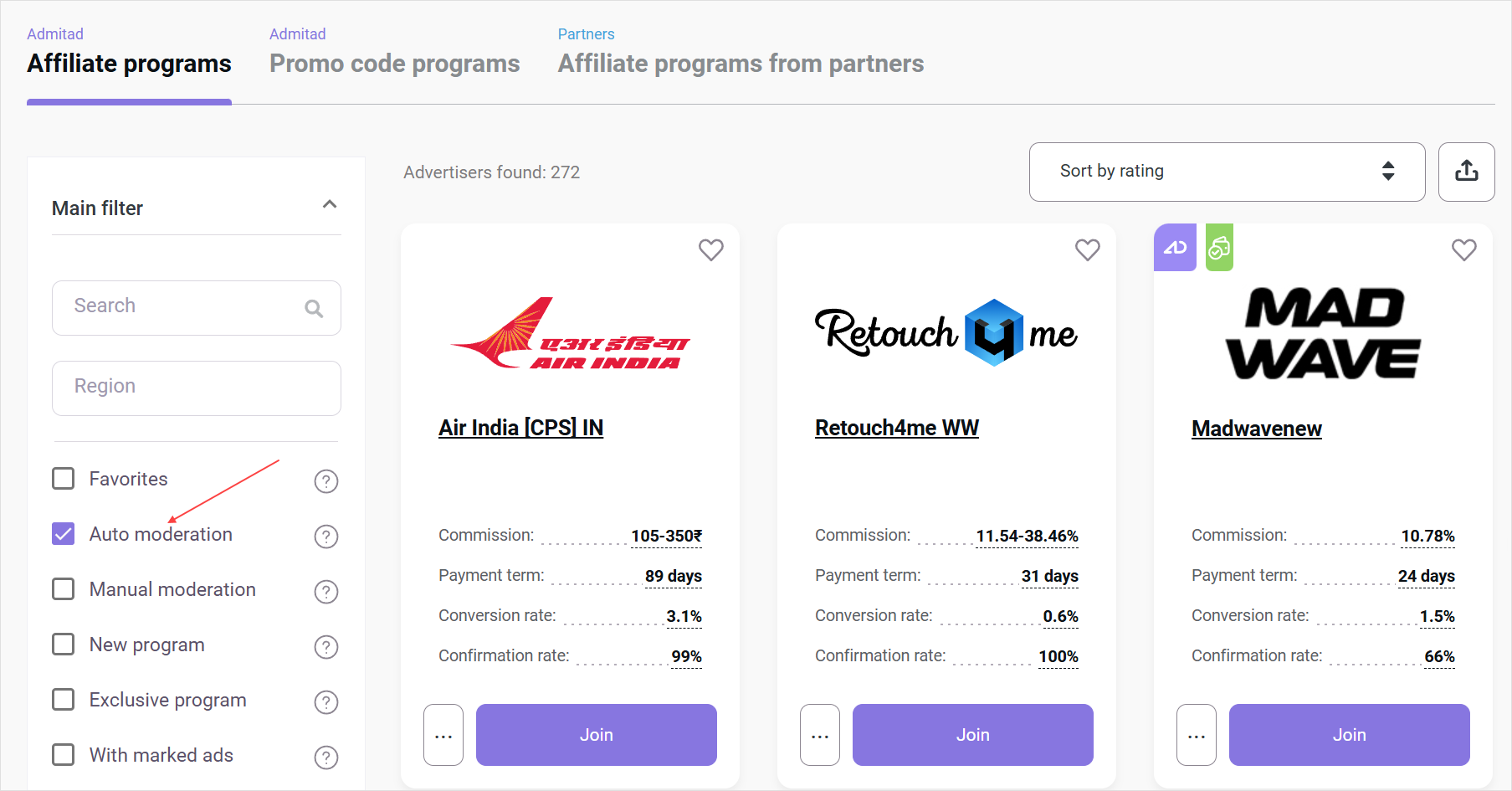Collapse the Main filter section
This screenshot has width=1512, height=791.
pos(330,205)
